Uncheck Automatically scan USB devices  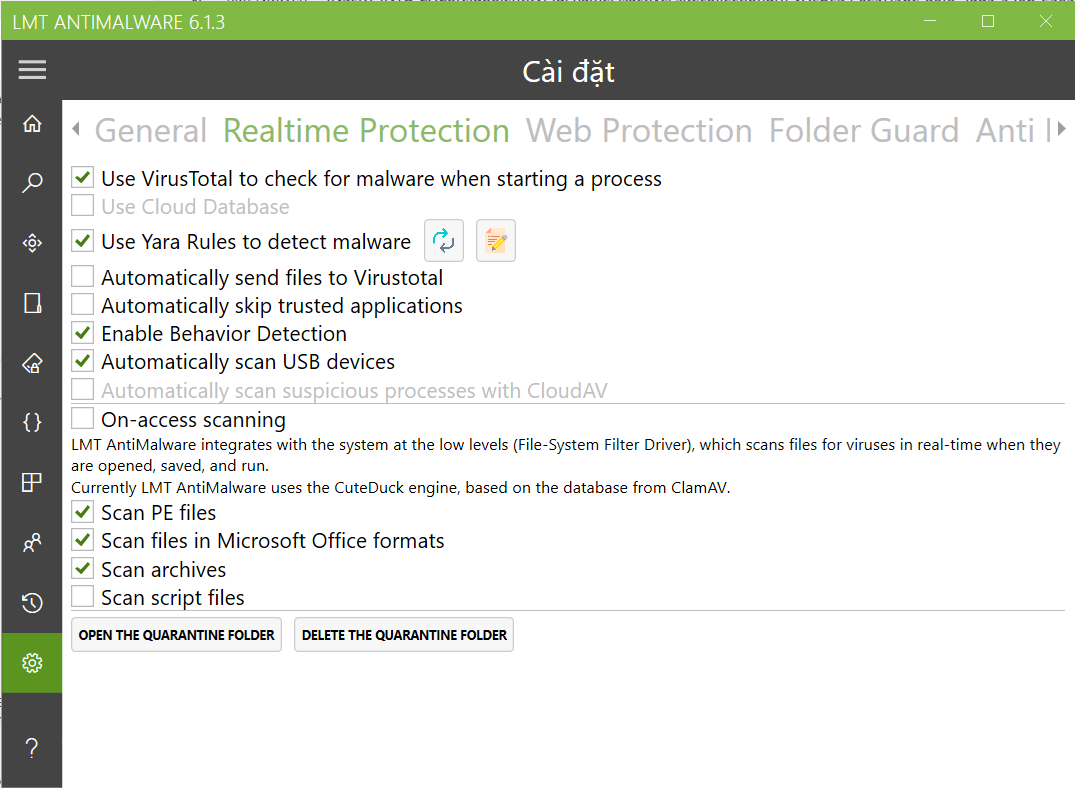[83, 362]
